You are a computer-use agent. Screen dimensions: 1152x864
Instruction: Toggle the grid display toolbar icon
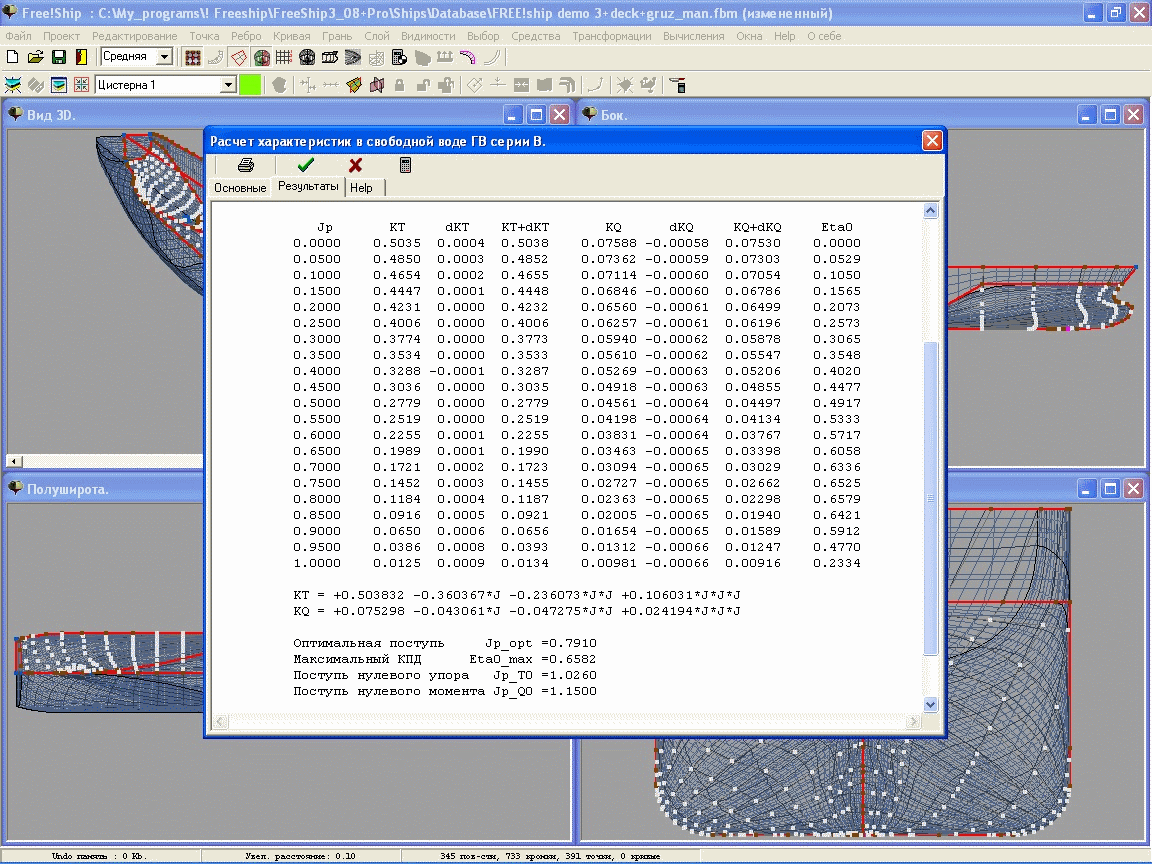[284, 57]
